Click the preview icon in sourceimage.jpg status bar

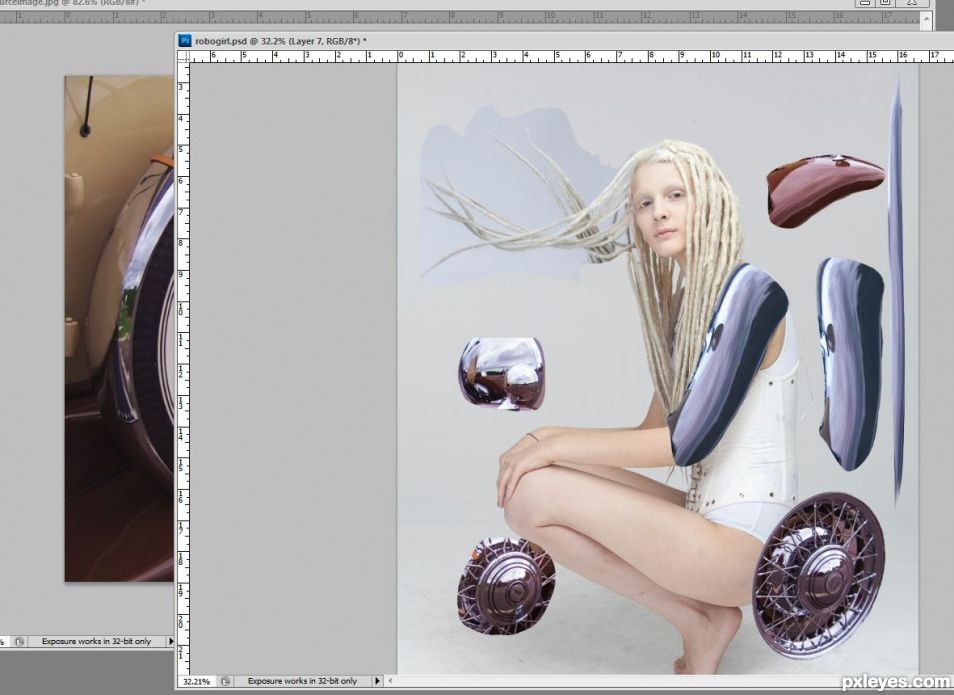click(x=20, y=641)
